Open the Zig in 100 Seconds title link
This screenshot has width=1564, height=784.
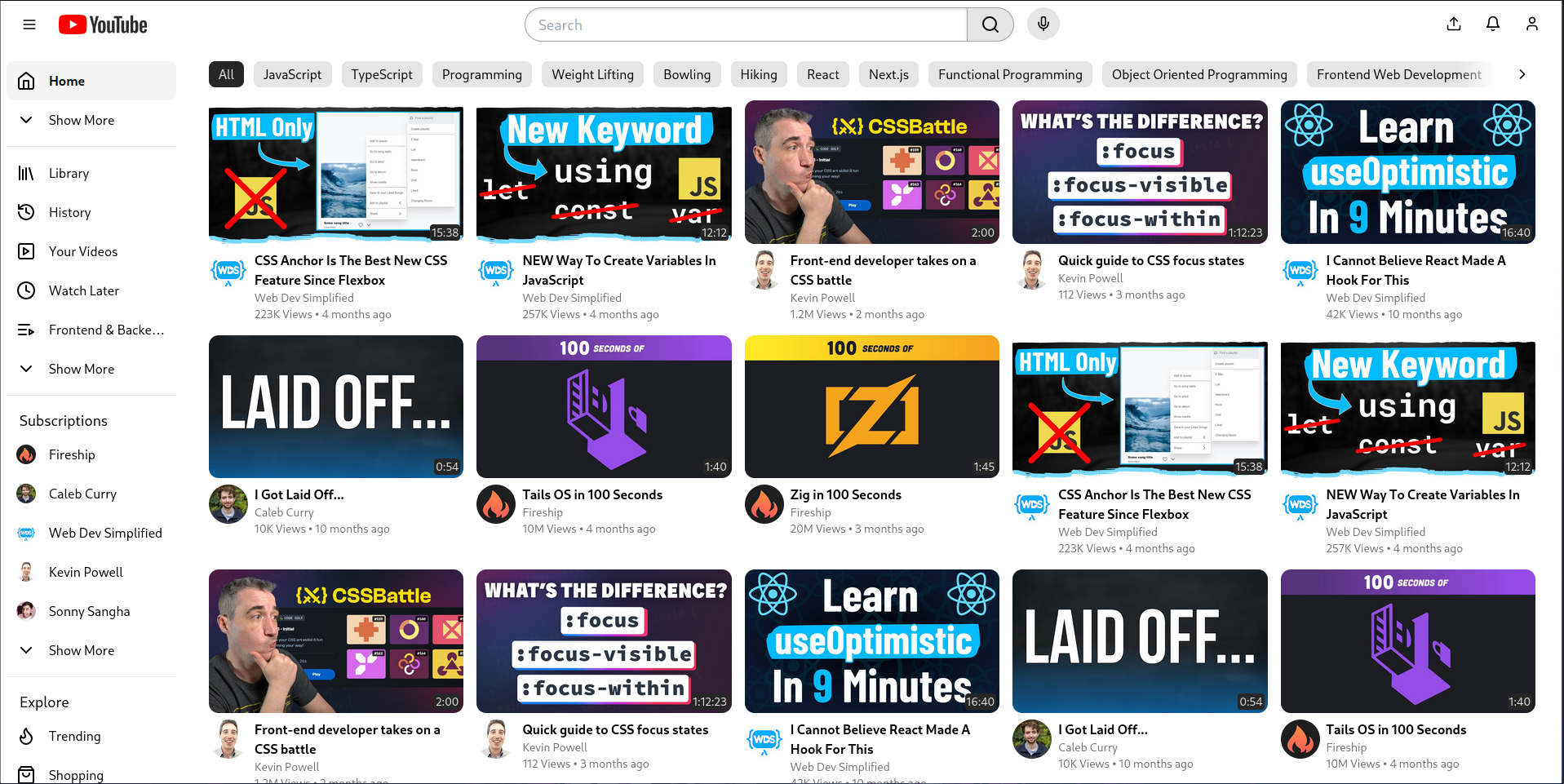click(846, 494)
